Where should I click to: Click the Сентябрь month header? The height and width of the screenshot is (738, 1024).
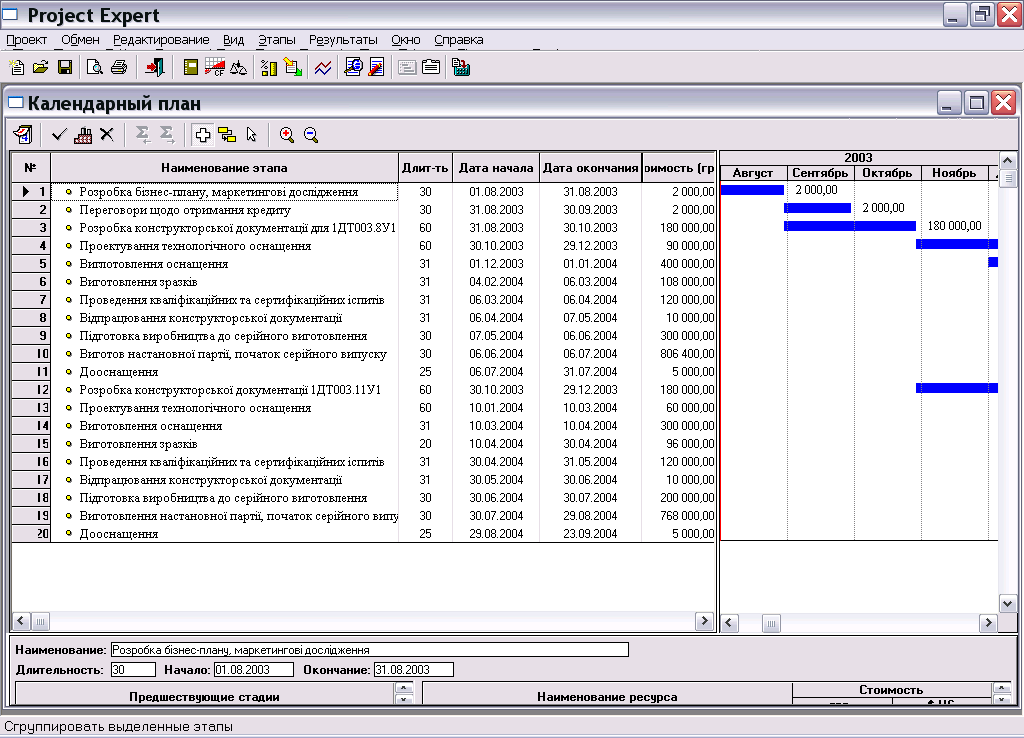pos(820,173)
